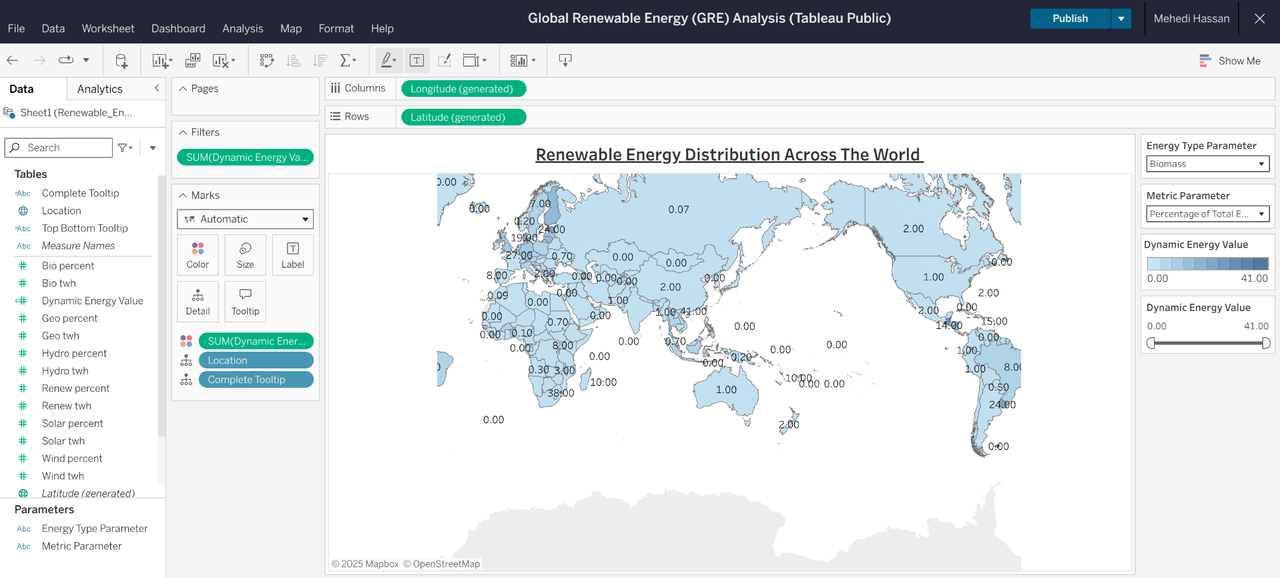Screen dimensions: 1280x578
Task: Click the Format workbook brush icon
Action: (444, 61)
